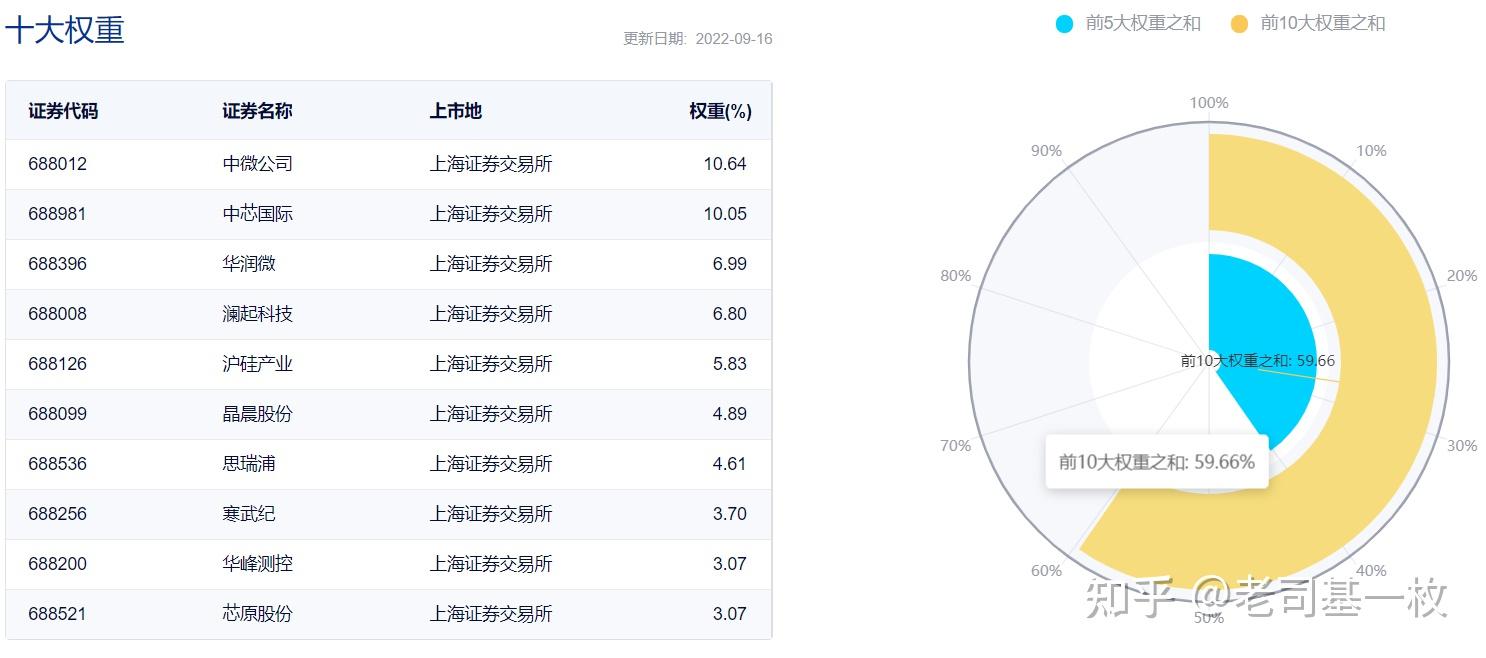Click the weight value 6.99
This screenshot has width=1486, height=658.
[x=730, y=264]
